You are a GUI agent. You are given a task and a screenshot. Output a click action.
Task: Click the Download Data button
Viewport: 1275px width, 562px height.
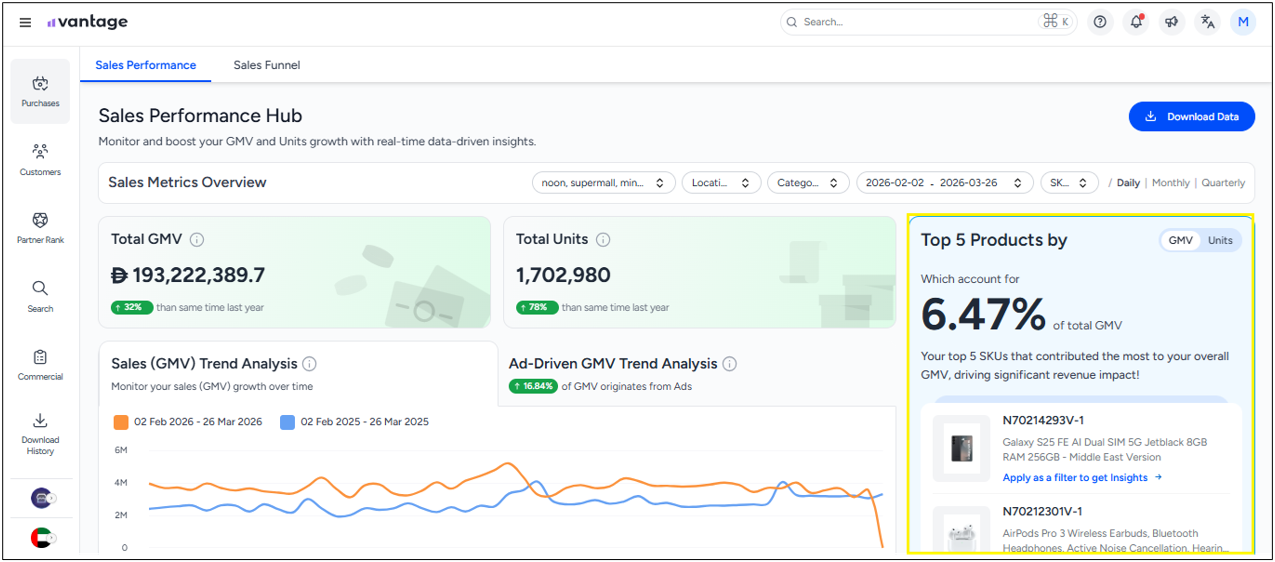tap(1191, 117)
